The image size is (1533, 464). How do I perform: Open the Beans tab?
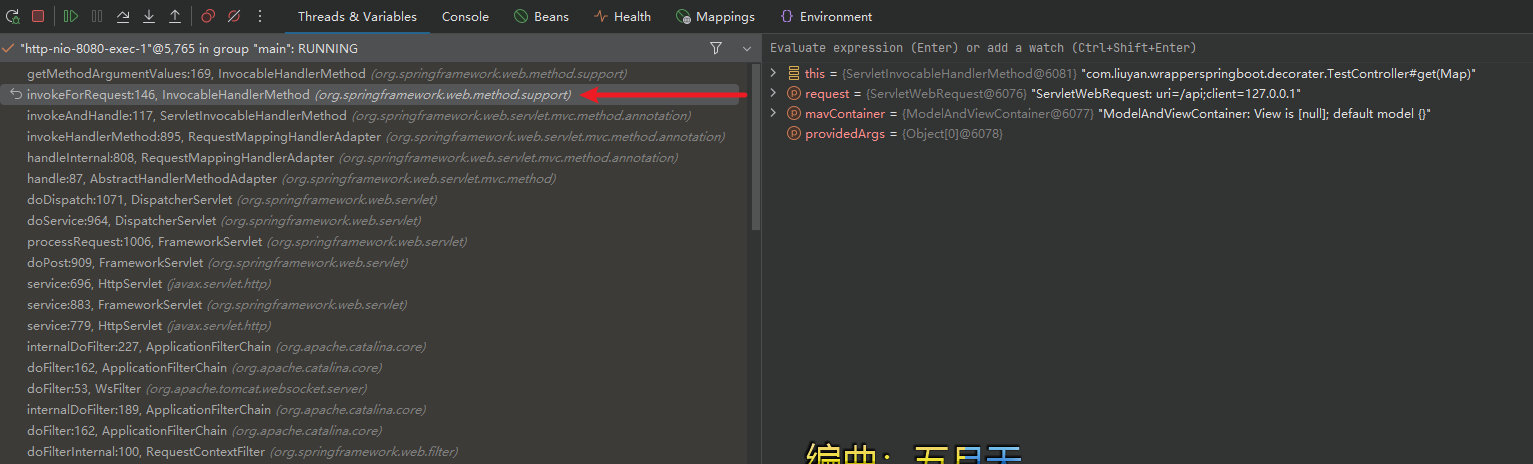click(x=541, y=16)
